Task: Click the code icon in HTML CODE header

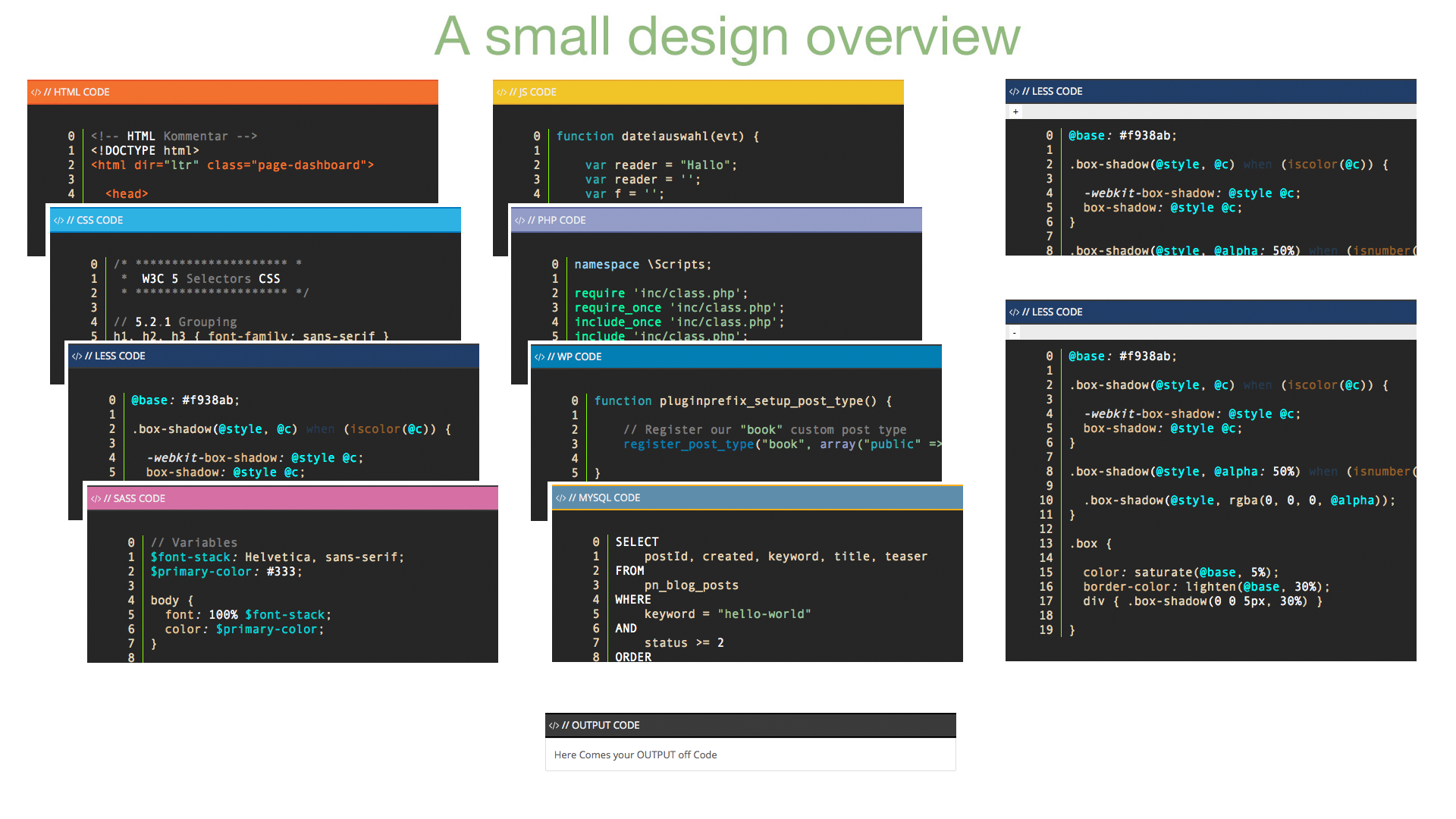Action: [x=36, y=93]
